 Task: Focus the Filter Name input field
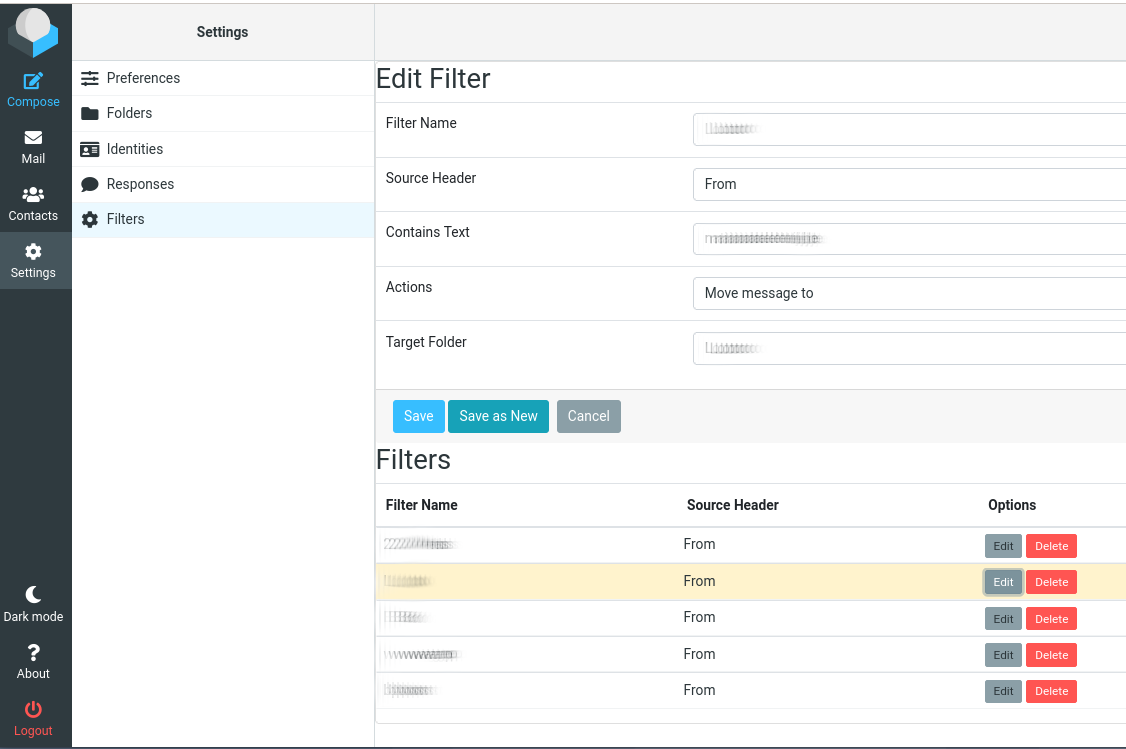[909, 129]
